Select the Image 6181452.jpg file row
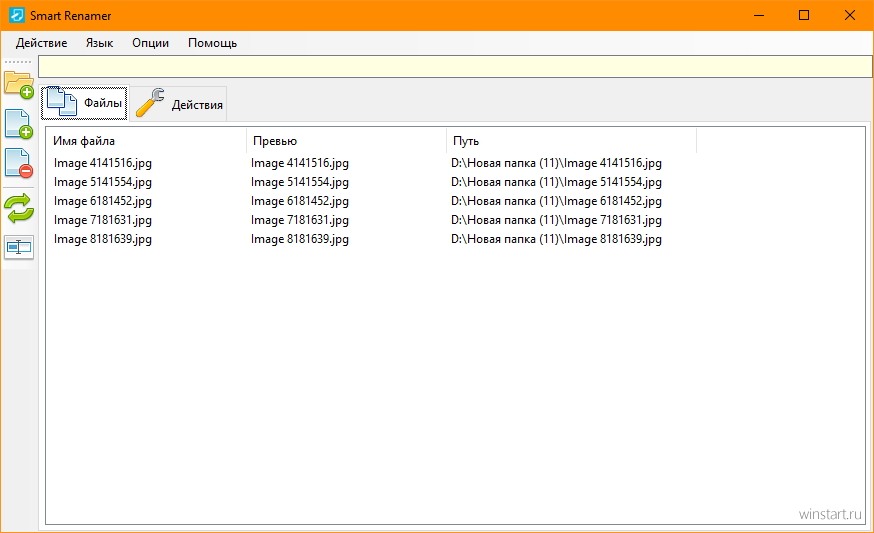Viewport: 874px width, 533px height. pyautogui.click(x=358, y=201)
